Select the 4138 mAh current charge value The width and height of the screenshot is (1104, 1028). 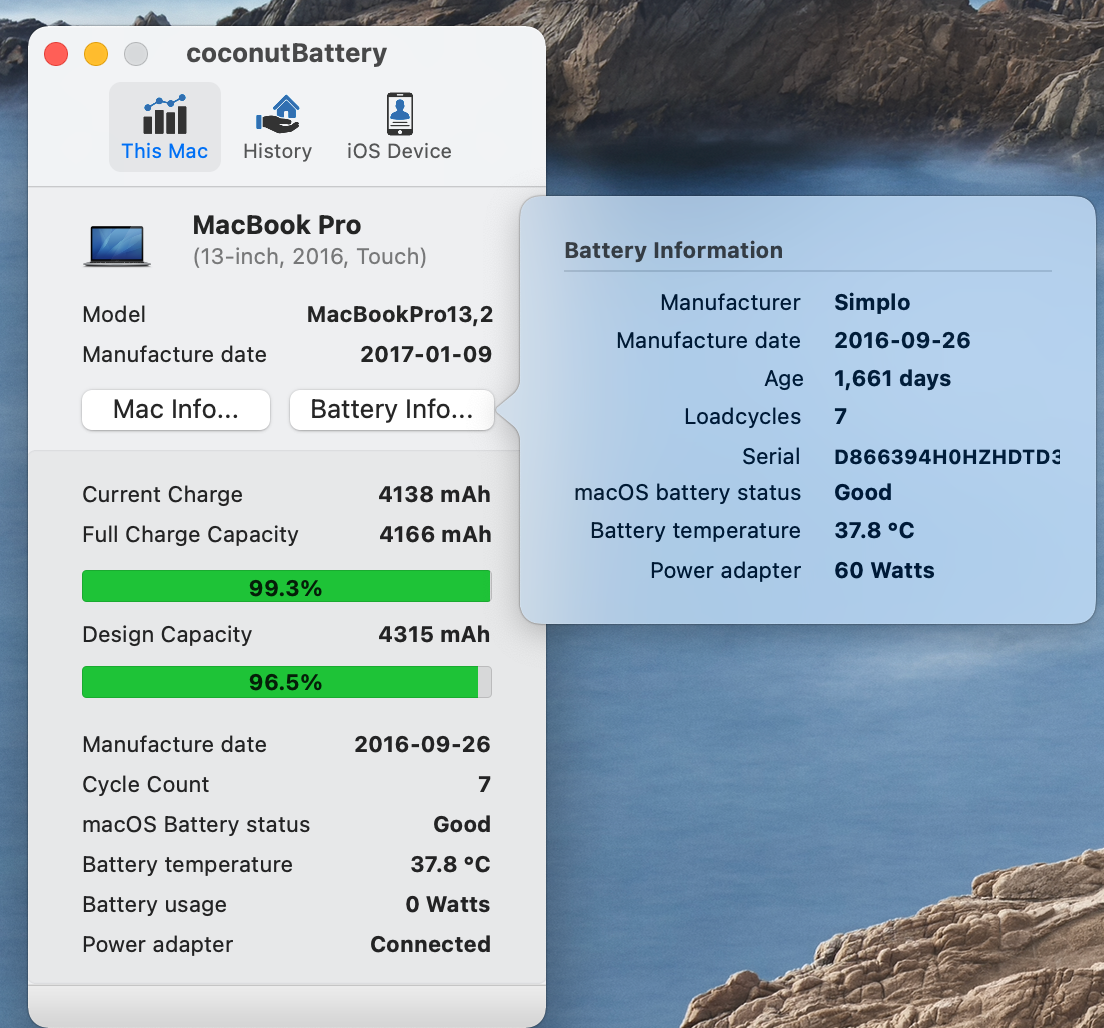click(x=434, y=494)
